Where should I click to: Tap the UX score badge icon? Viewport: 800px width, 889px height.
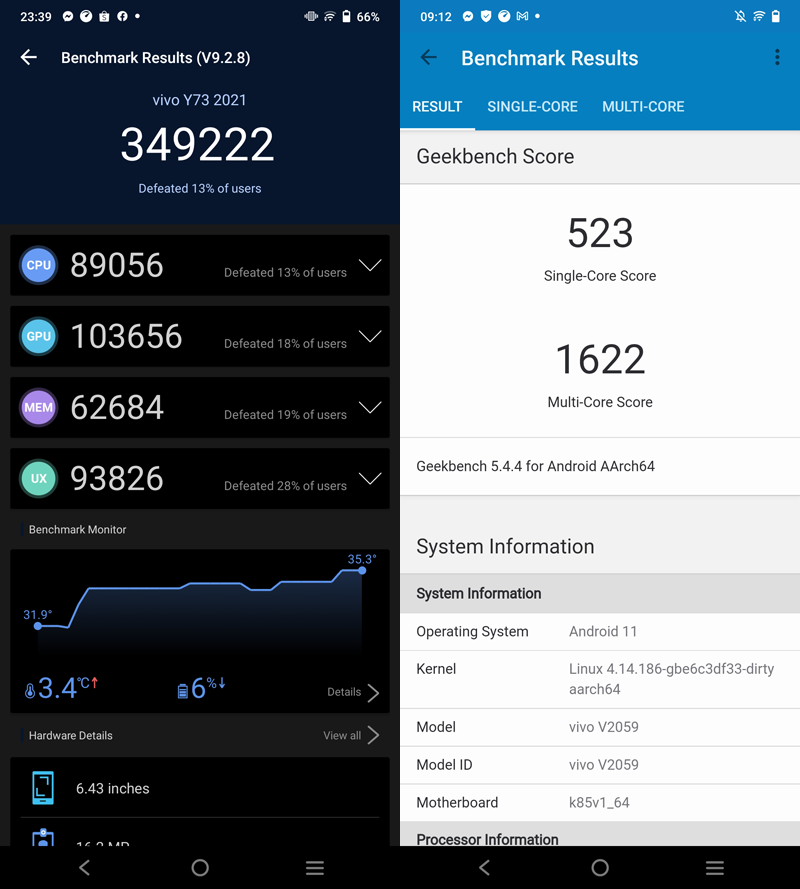click(39, 478)
